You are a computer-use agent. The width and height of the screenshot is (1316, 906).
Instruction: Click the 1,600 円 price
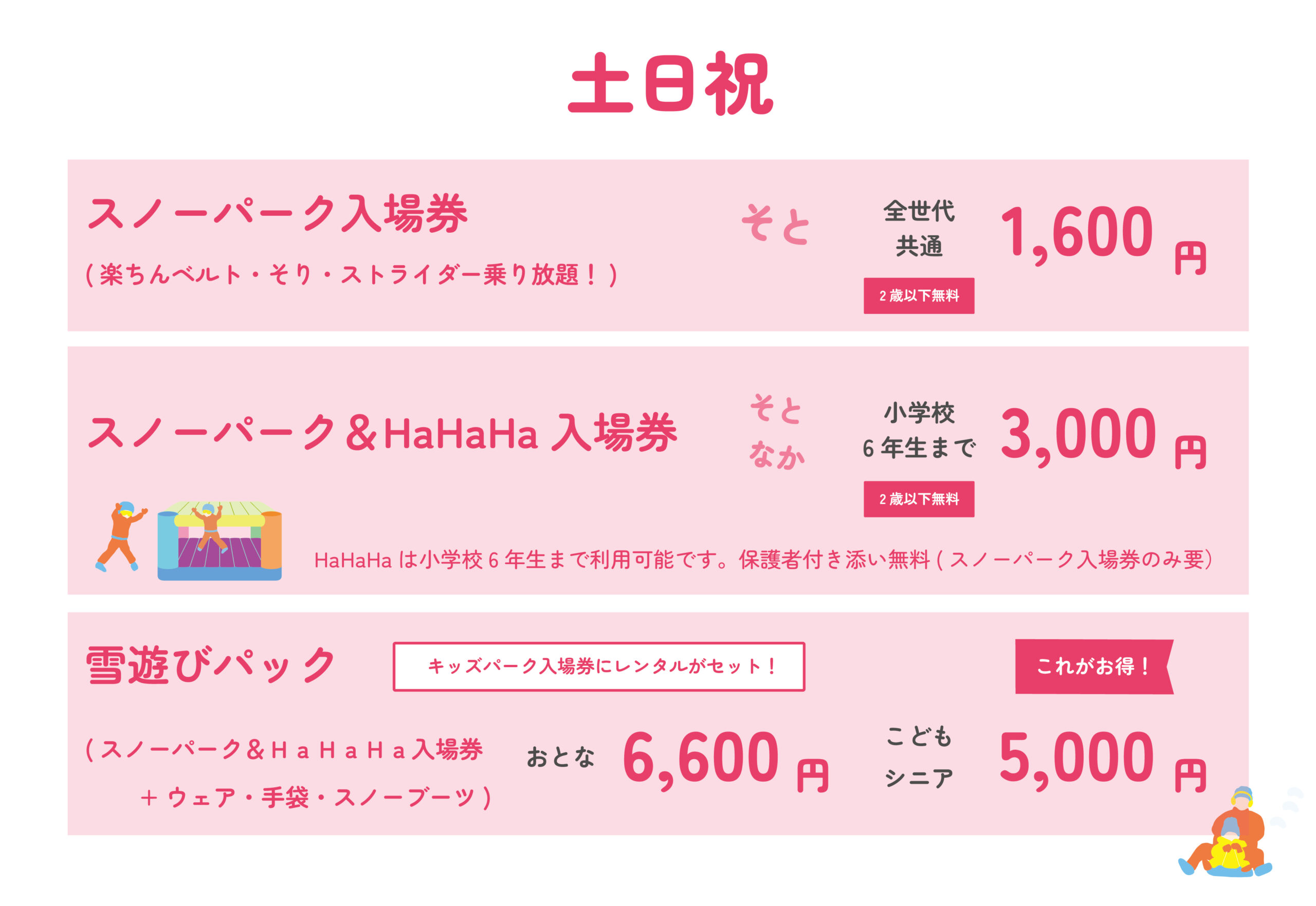click(x=1103, y=234)
